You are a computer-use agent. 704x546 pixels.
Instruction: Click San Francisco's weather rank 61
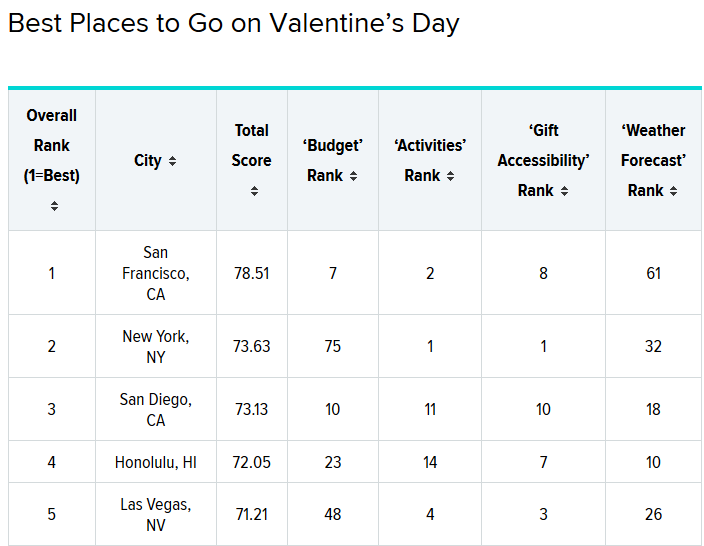[x=653, y=273]
